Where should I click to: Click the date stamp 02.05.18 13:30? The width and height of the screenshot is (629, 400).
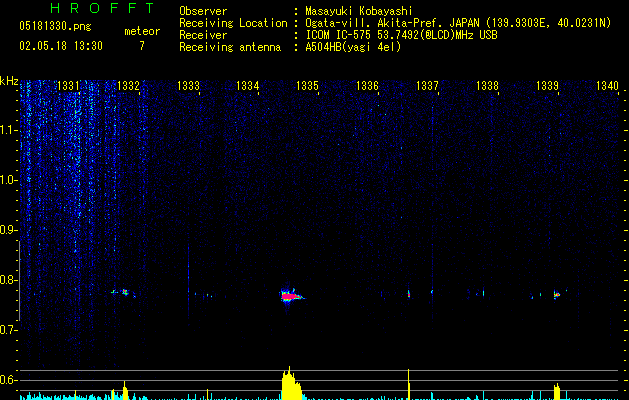coord(61,45)
